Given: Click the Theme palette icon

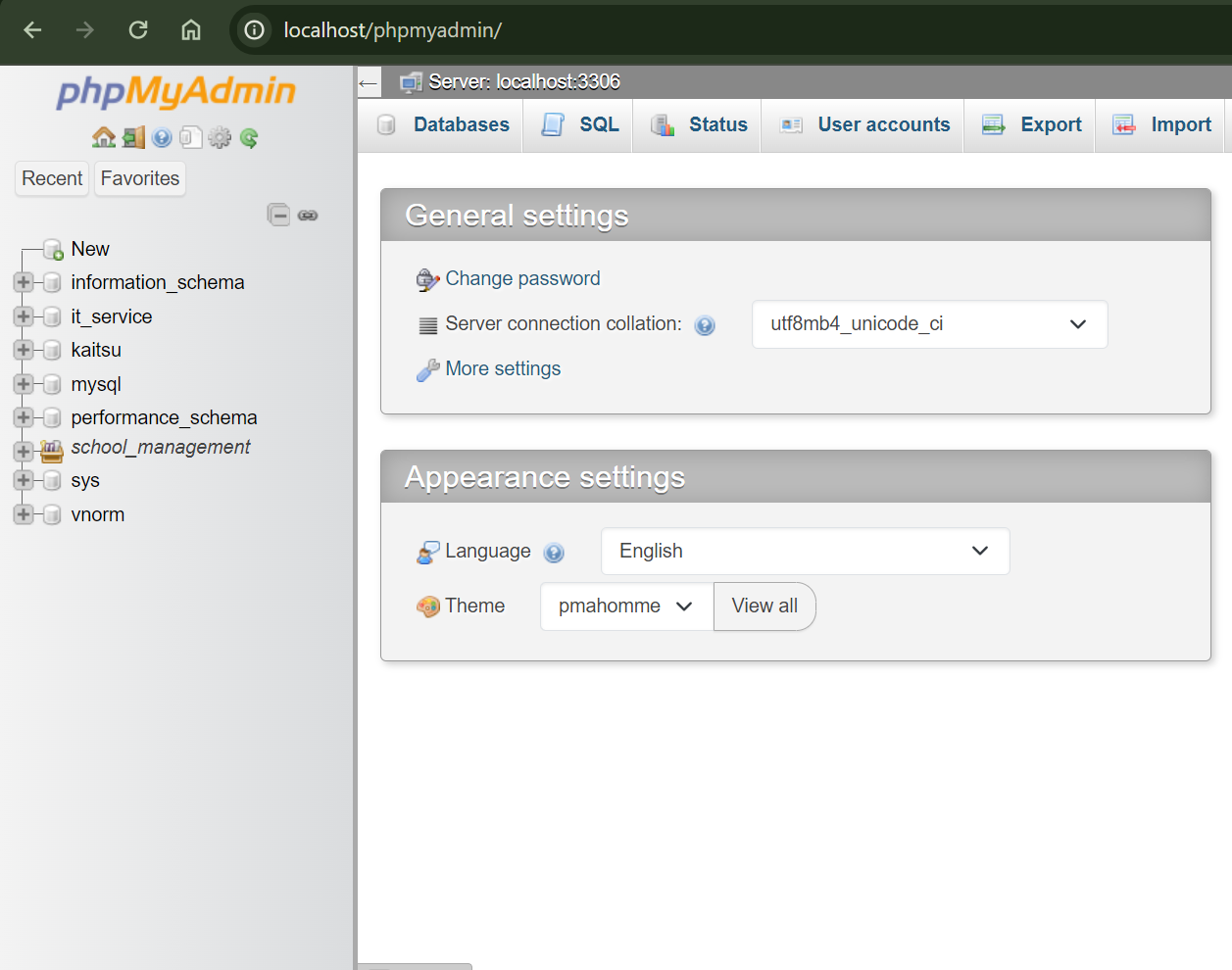Looking at the screenshot, I should [427, 606].
